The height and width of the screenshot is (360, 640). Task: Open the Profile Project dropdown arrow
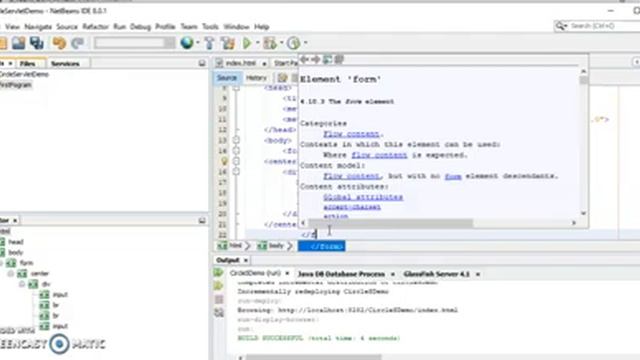point(305,42)
